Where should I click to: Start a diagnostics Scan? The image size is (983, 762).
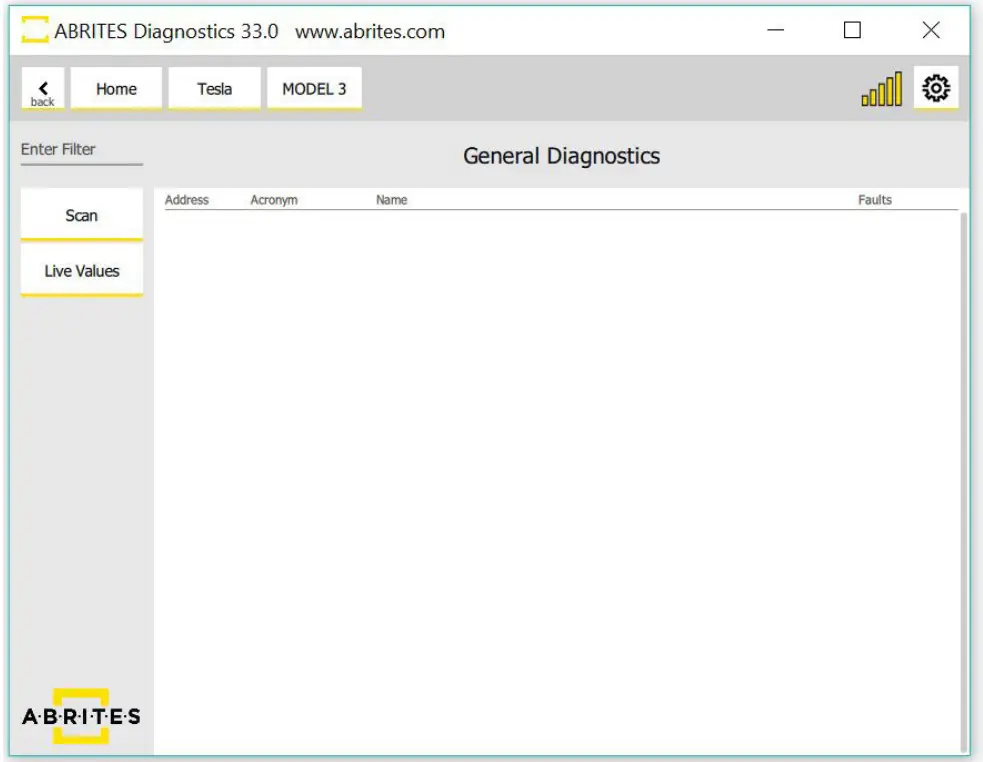coord(80,213)
